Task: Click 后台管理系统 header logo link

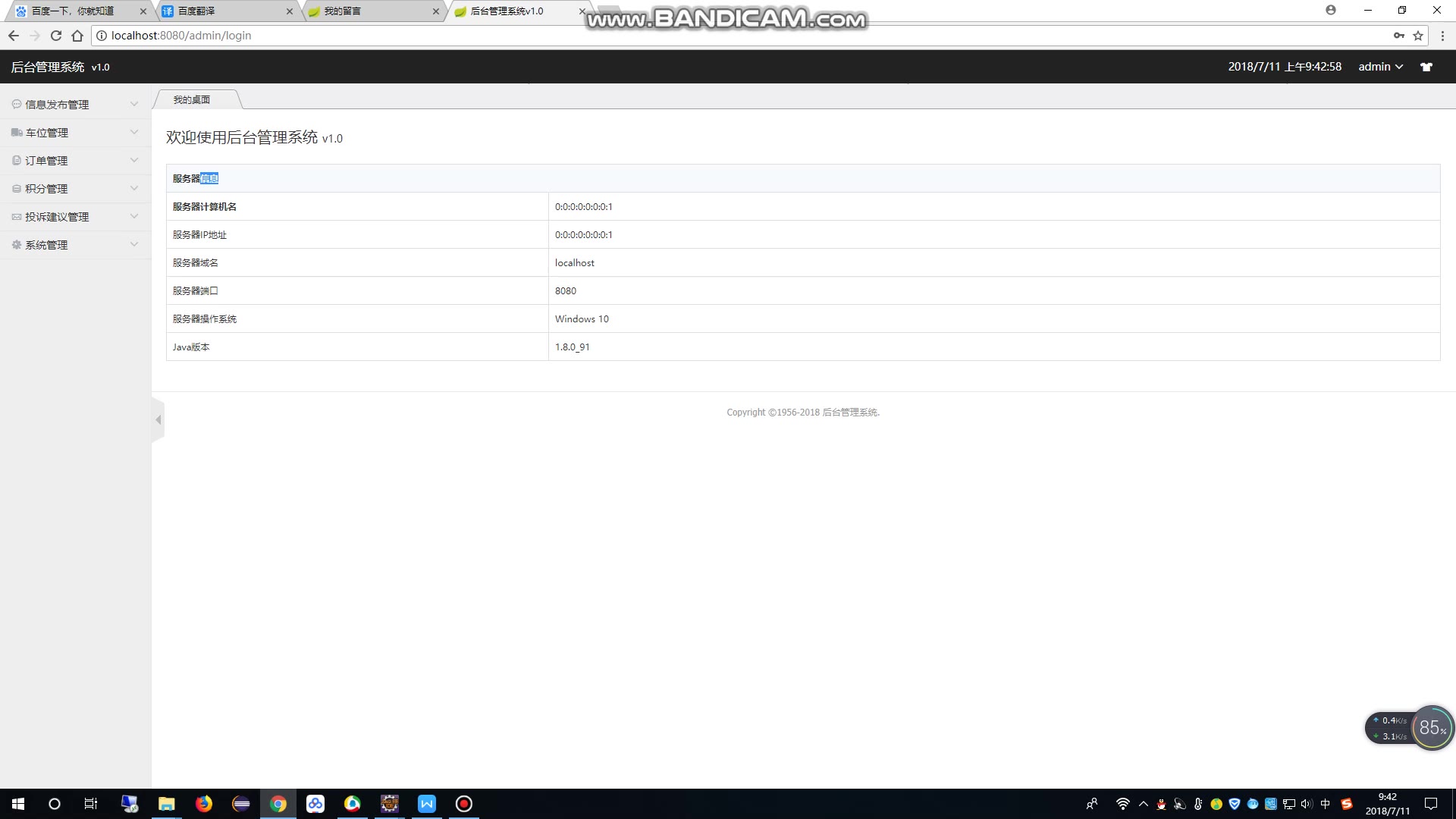Action: pyautogui.click(x=48, y=67)
